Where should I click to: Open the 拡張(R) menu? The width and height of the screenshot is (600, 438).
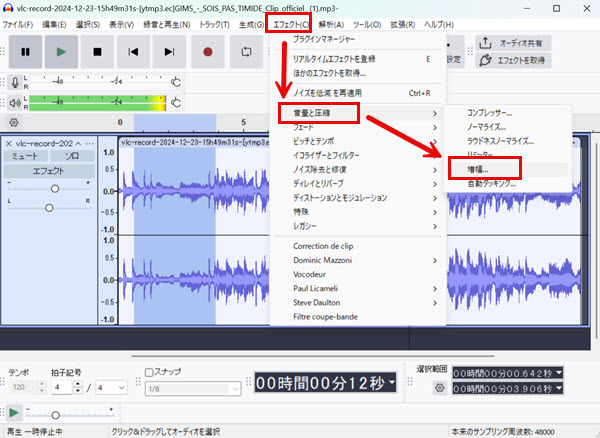coord(403,25)
